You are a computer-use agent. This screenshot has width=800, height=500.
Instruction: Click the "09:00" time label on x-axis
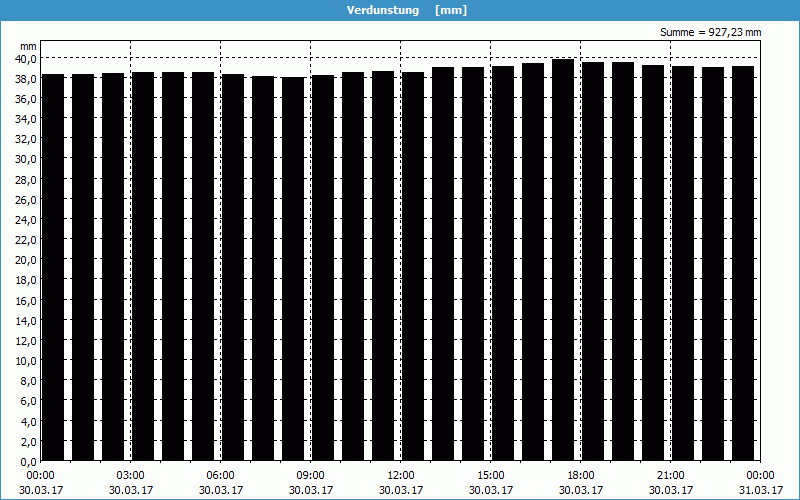click(x=311, y=476)
